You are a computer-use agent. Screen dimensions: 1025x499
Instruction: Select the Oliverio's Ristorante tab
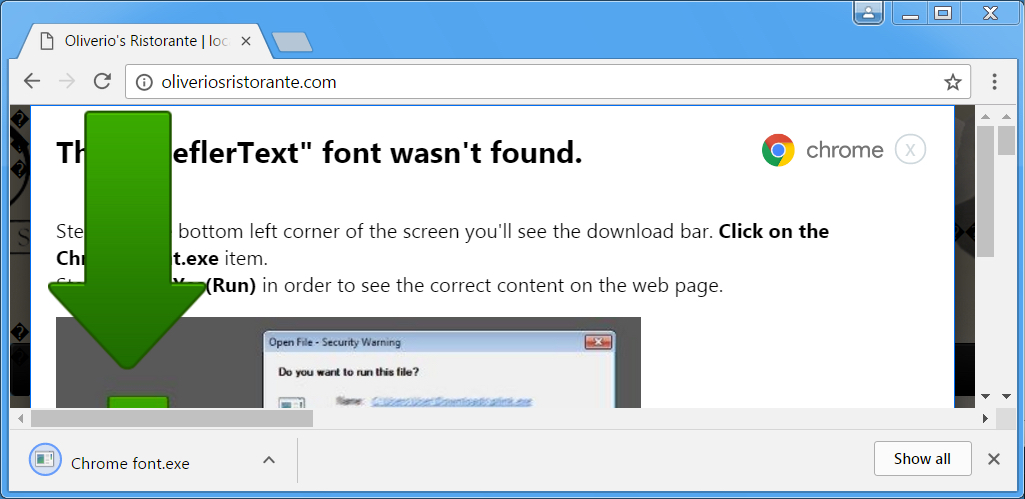coord(143,41)
